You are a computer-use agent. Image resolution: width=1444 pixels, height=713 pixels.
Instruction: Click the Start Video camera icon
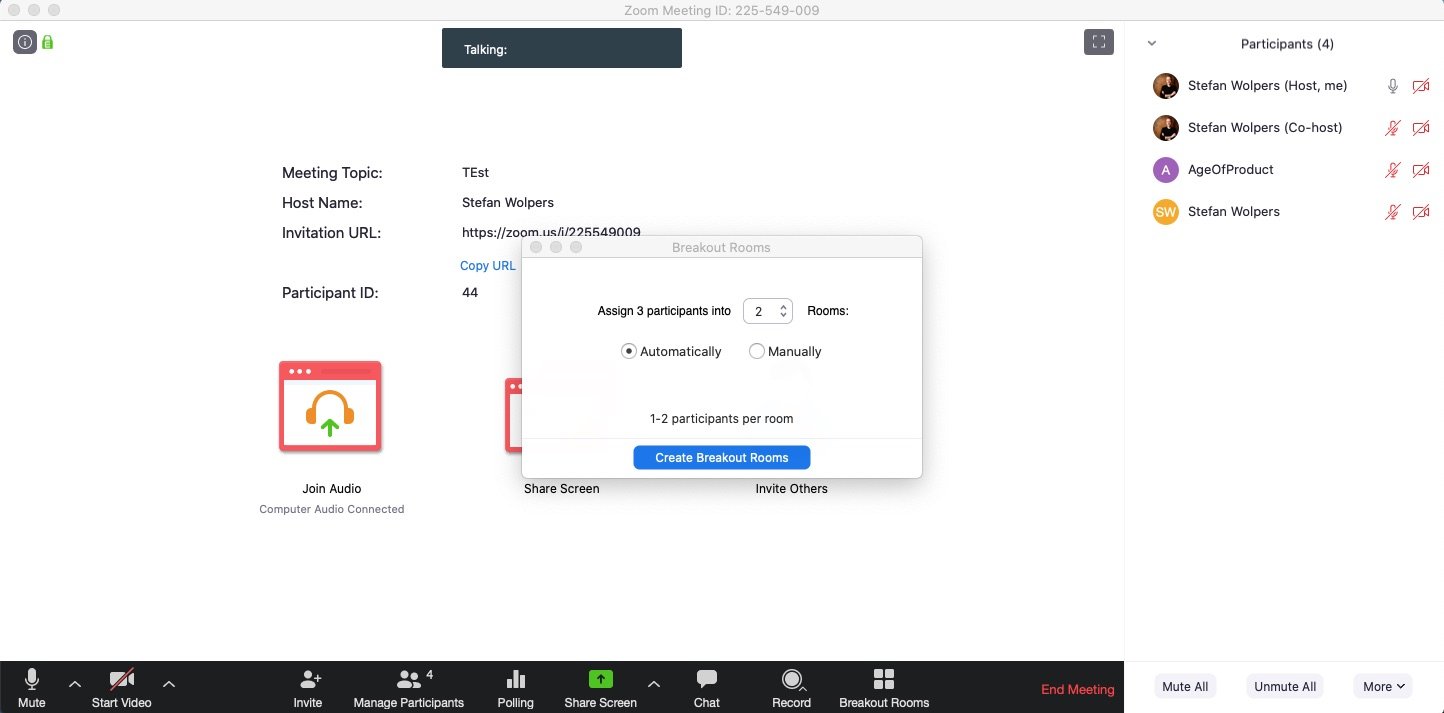(x=122, y=680)
